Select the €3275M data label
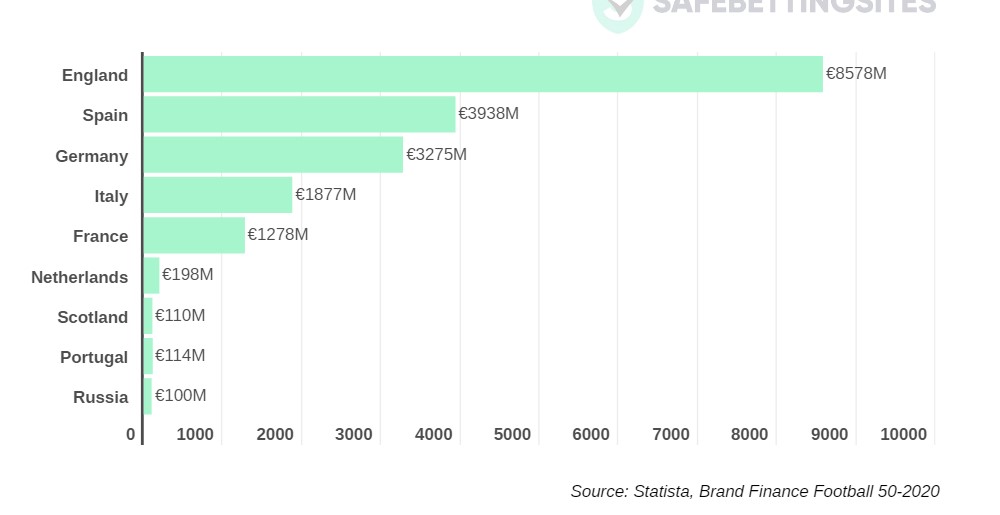The image size is (1000, 515). point(436,154)
